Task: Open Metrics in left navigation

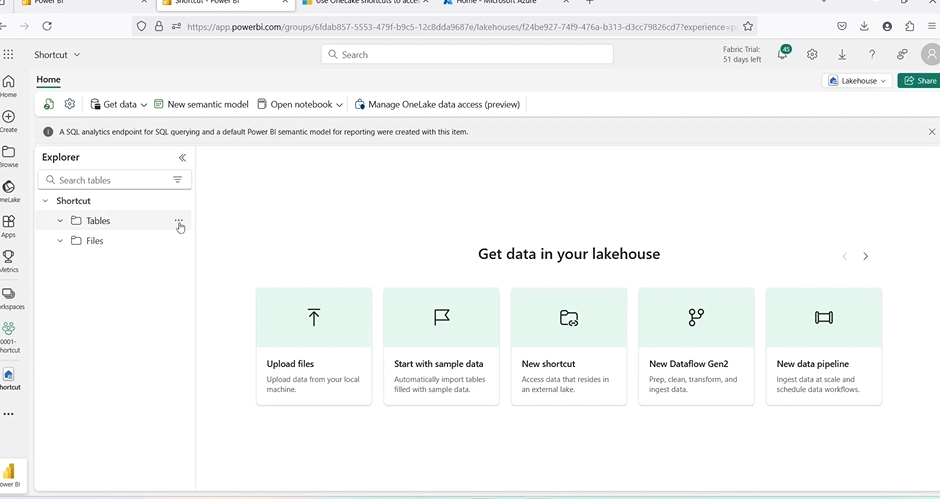Action: (8, 261)
